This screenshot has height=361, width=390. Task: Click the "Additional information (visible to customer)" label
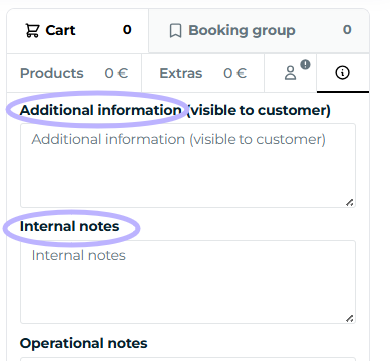tap(175, 110)
